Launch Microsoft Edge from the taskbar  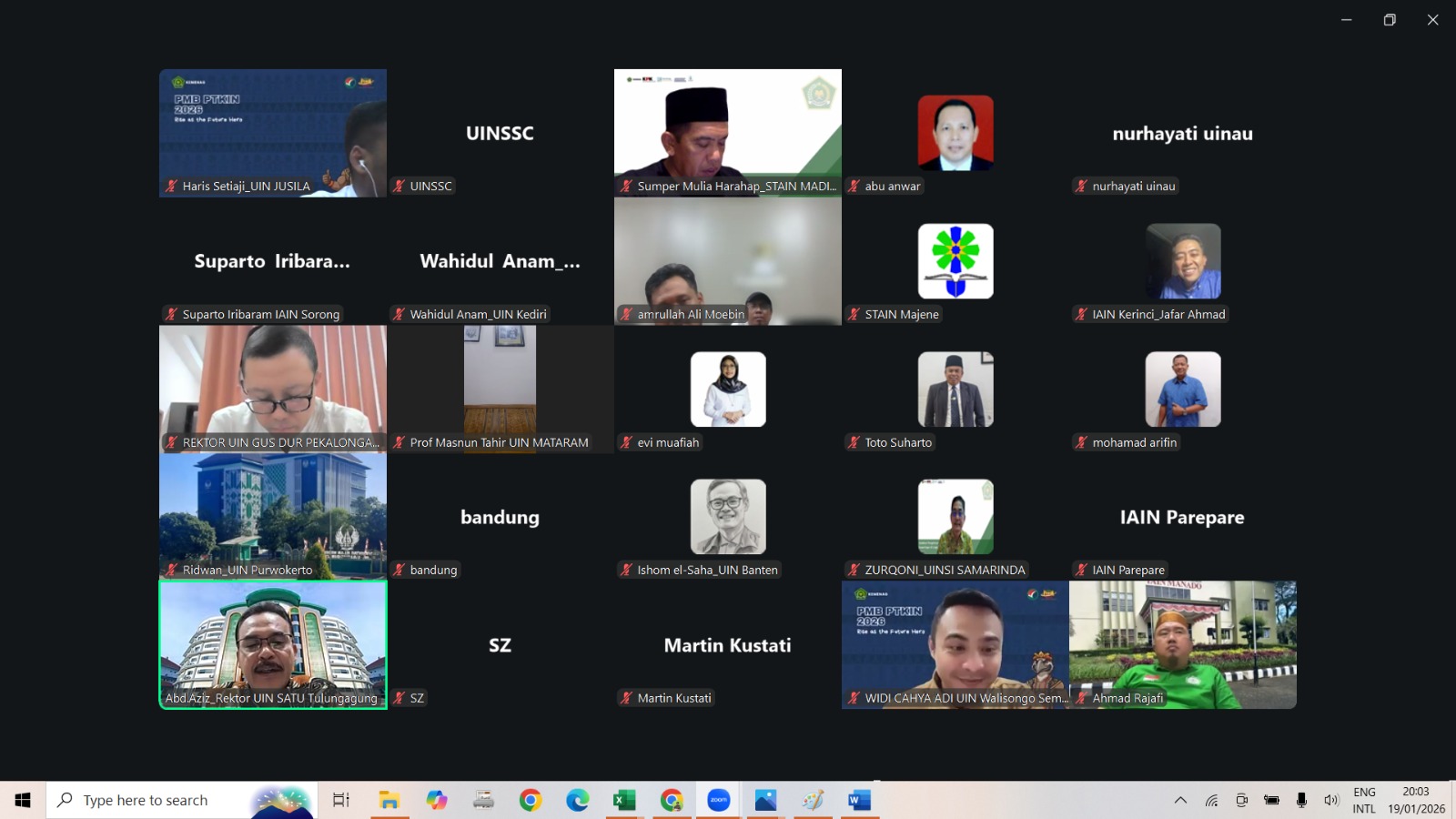[578, 800]
